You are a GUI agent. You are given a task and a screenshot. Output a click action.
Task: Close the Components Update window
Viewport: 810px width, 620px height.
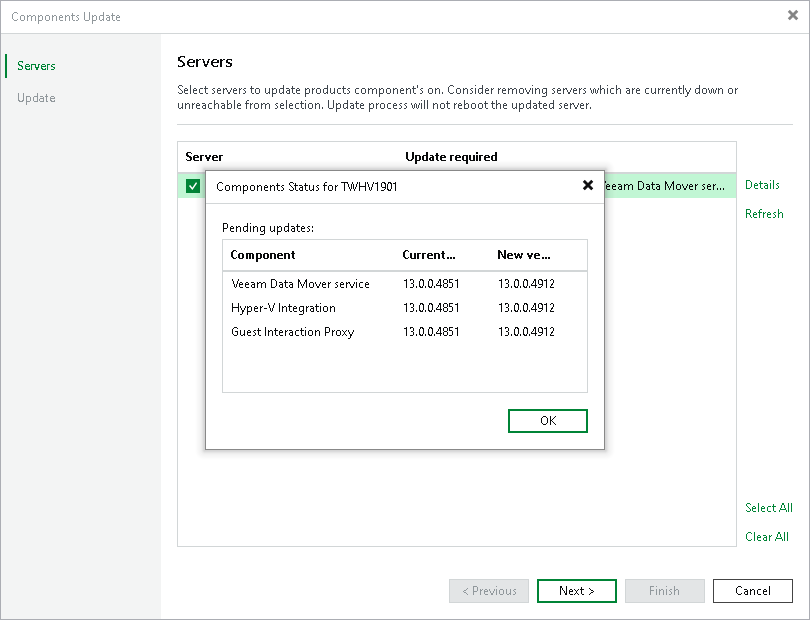click(x=792, y=16)
